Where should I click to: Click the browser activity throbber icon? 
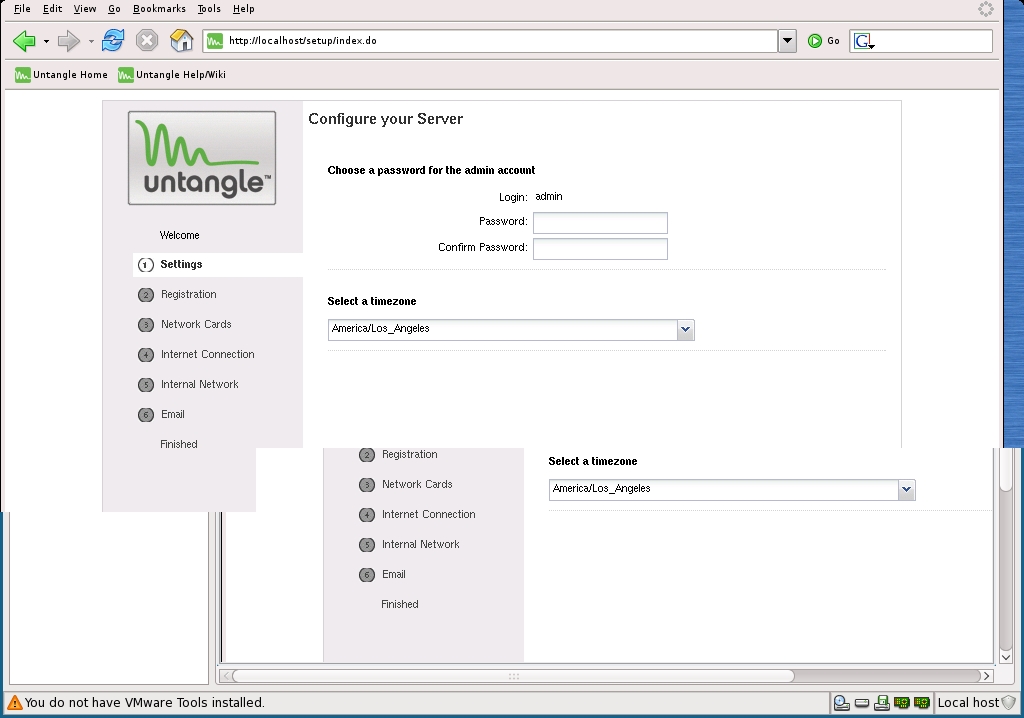pyautogui.click(x=985, y=8)
